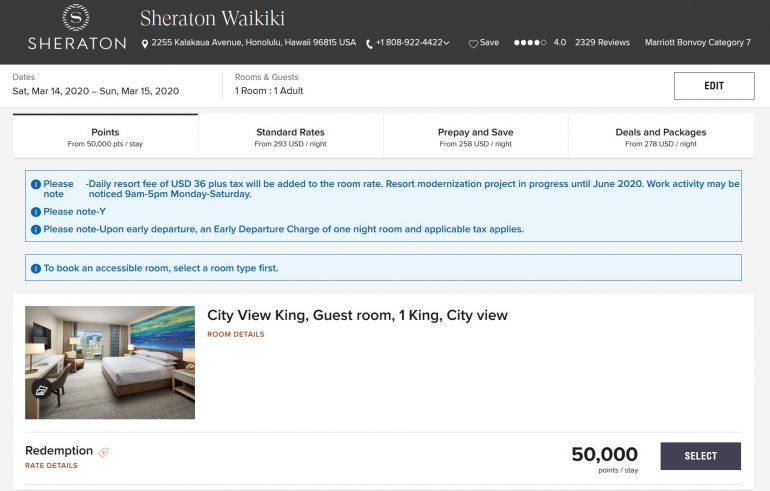The width and height of the screenshot is (770, 491).
Task: Click the Sheraton logo
Action: click(x=76, y=28)
